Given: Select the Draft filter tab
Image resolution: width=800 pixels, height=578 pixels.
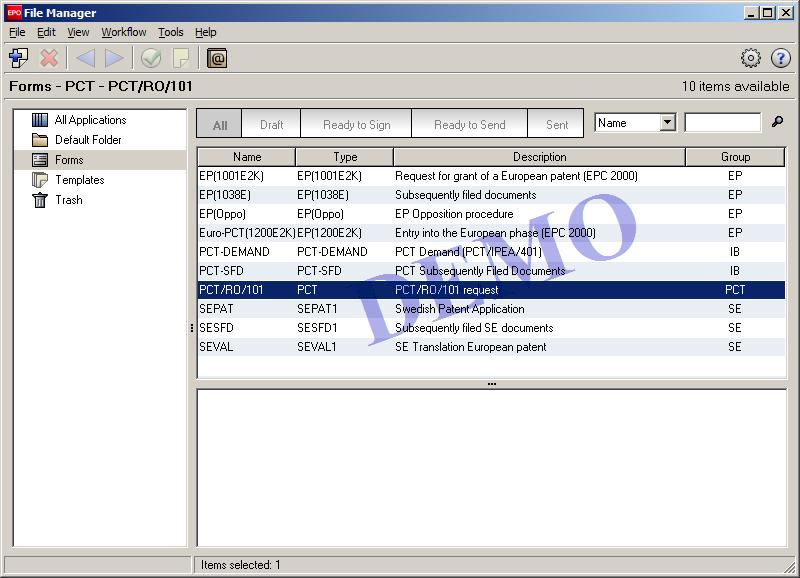Looking at the screenshot, I should pyautogui.click(x=271, y=124).
